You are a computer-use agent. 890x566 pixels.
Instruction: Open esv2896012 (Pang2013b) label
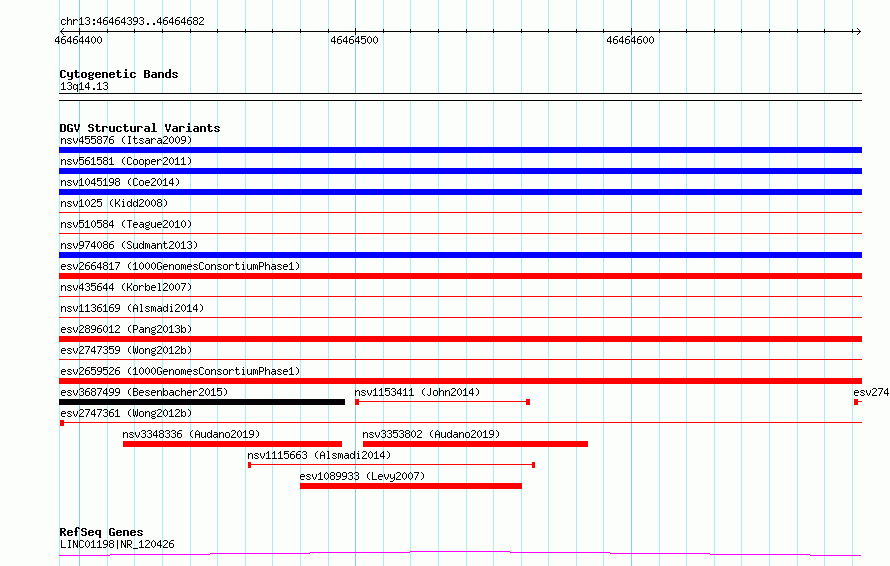[x=126, y=329]
